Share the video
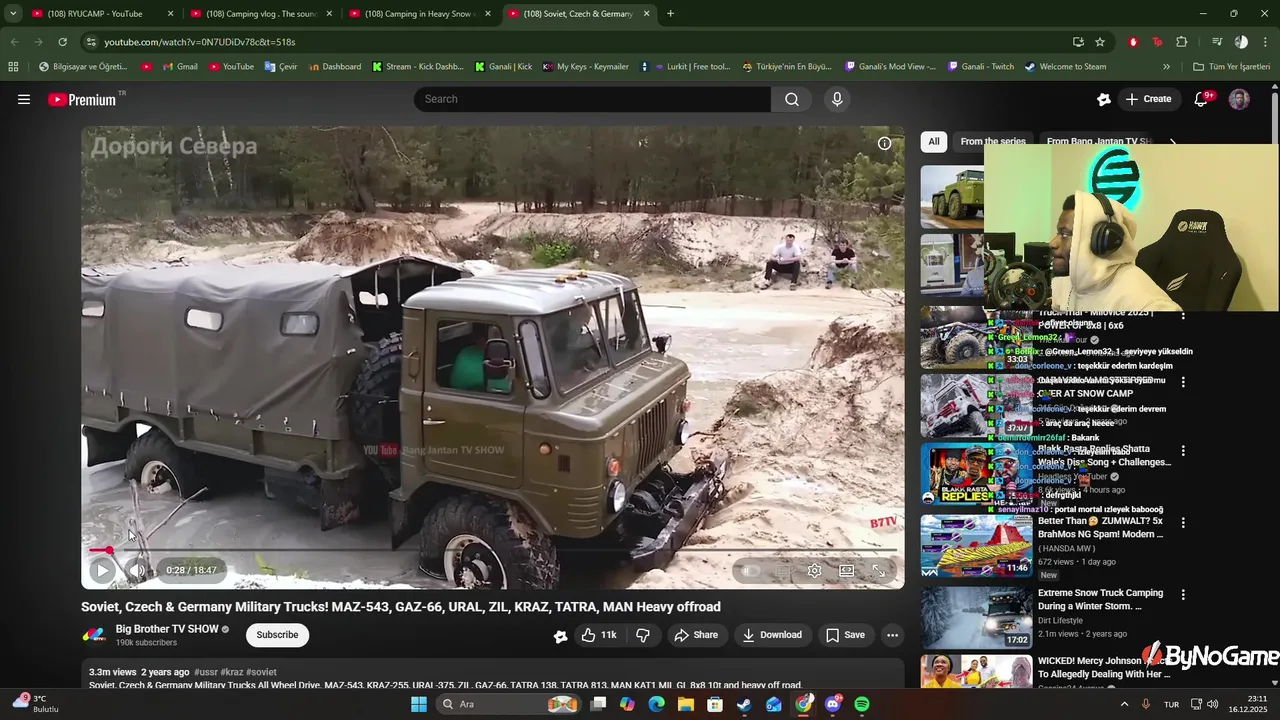The height and width of the screenshot is (720, 1280). (696, 635)
